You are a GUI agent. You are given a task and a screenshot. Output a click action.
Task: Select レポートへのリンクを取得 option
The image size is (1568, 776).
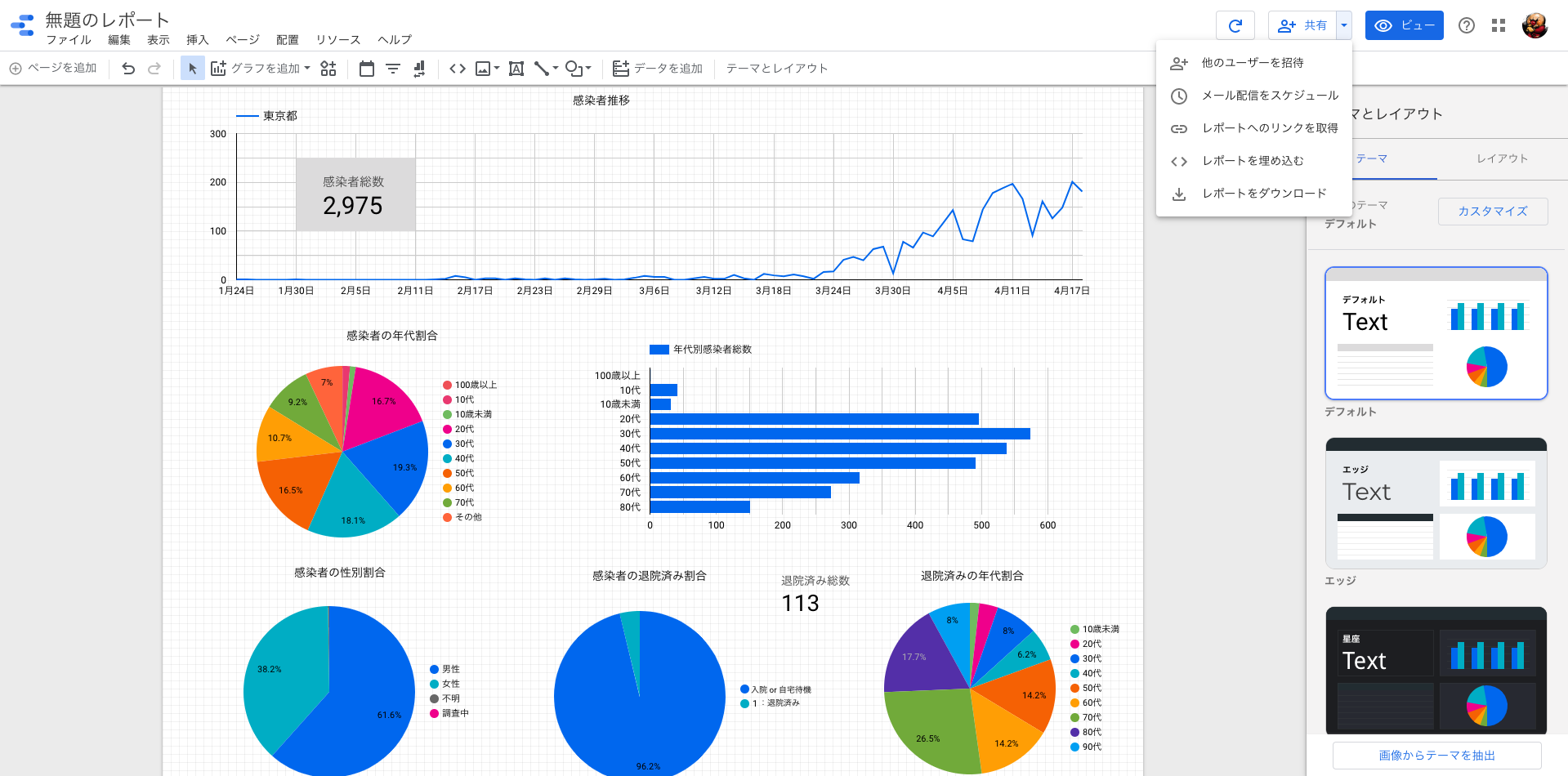click(1254, 128)
